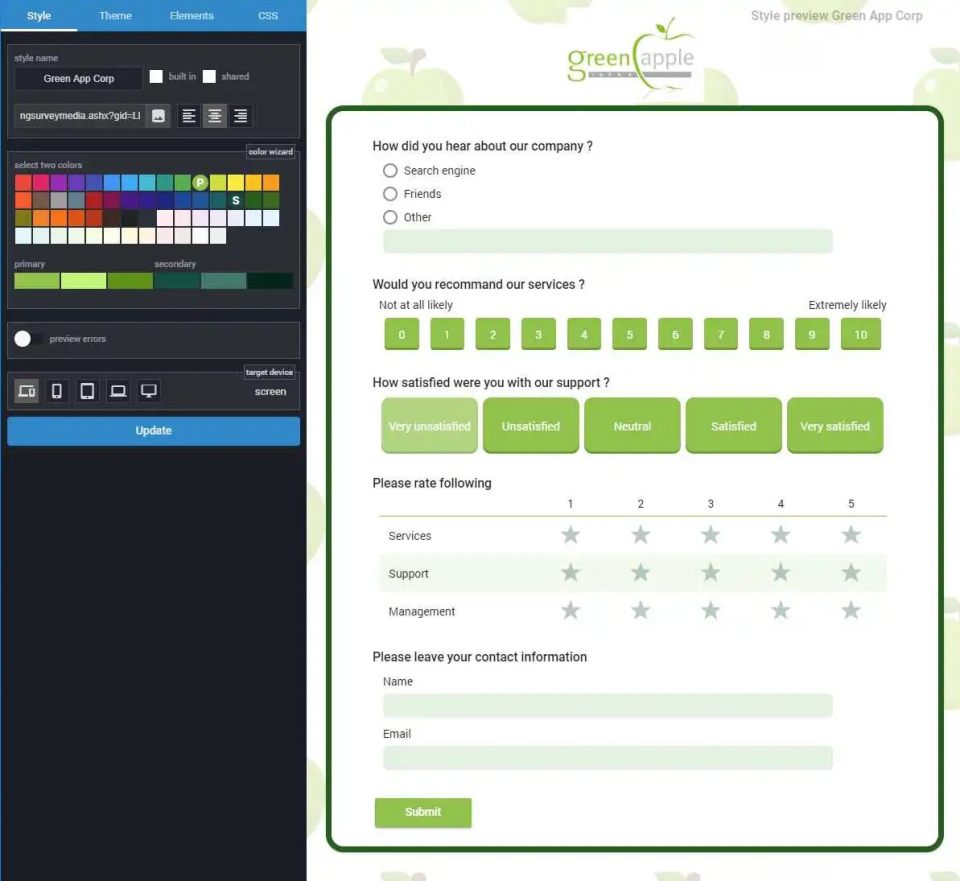Align the survey logo to the right
Image resolution: width=960 pixels, height=881 pixels.
pyautogui.click(x=239, y=115)
